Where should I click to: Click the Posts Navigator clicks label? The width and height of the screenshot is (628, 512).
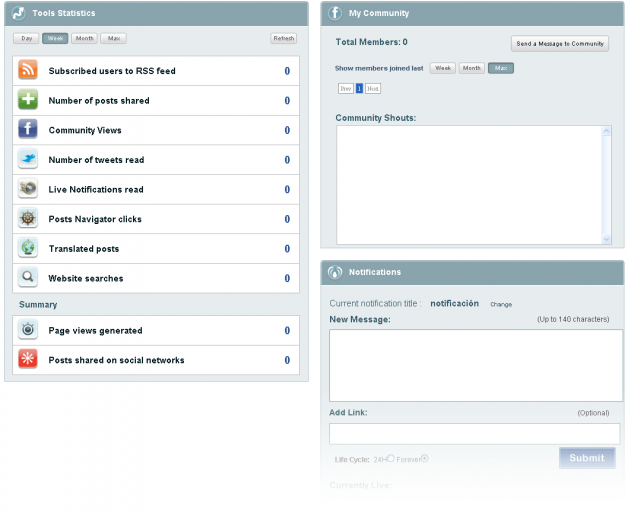(95, 219)
